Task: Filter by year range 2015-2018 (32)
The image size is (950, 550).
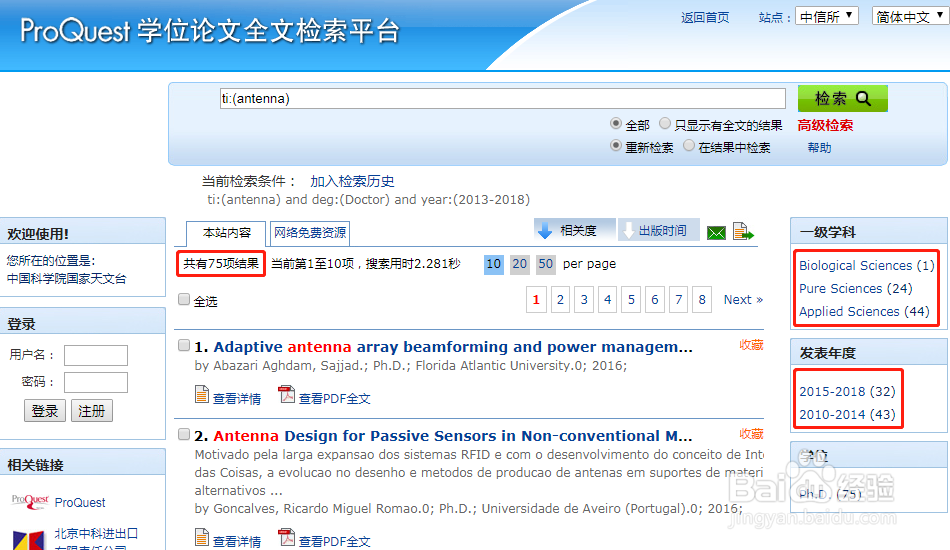Action: (x=847, y=391)
